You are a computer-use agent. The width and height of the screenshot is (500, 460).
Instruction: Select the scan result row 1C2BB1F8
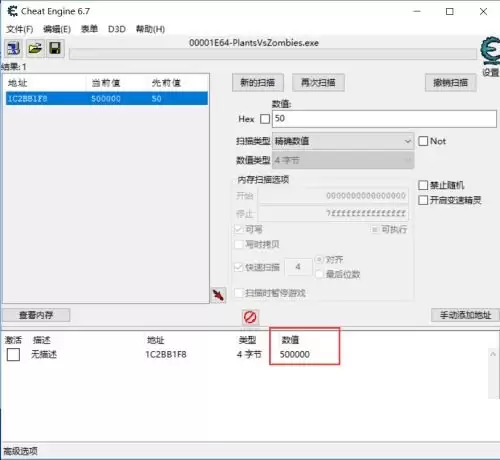[107, 99]
